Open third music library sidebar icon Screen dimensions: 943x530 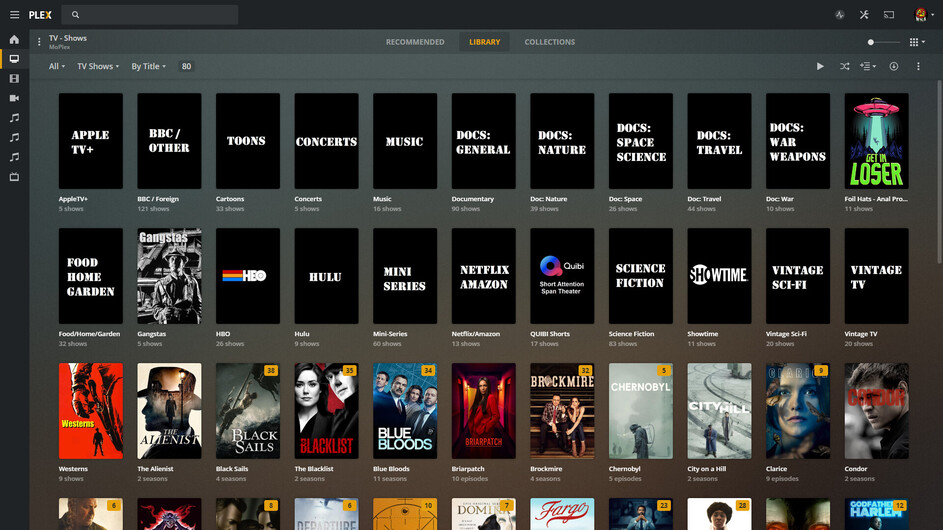(x=14, y=157)
